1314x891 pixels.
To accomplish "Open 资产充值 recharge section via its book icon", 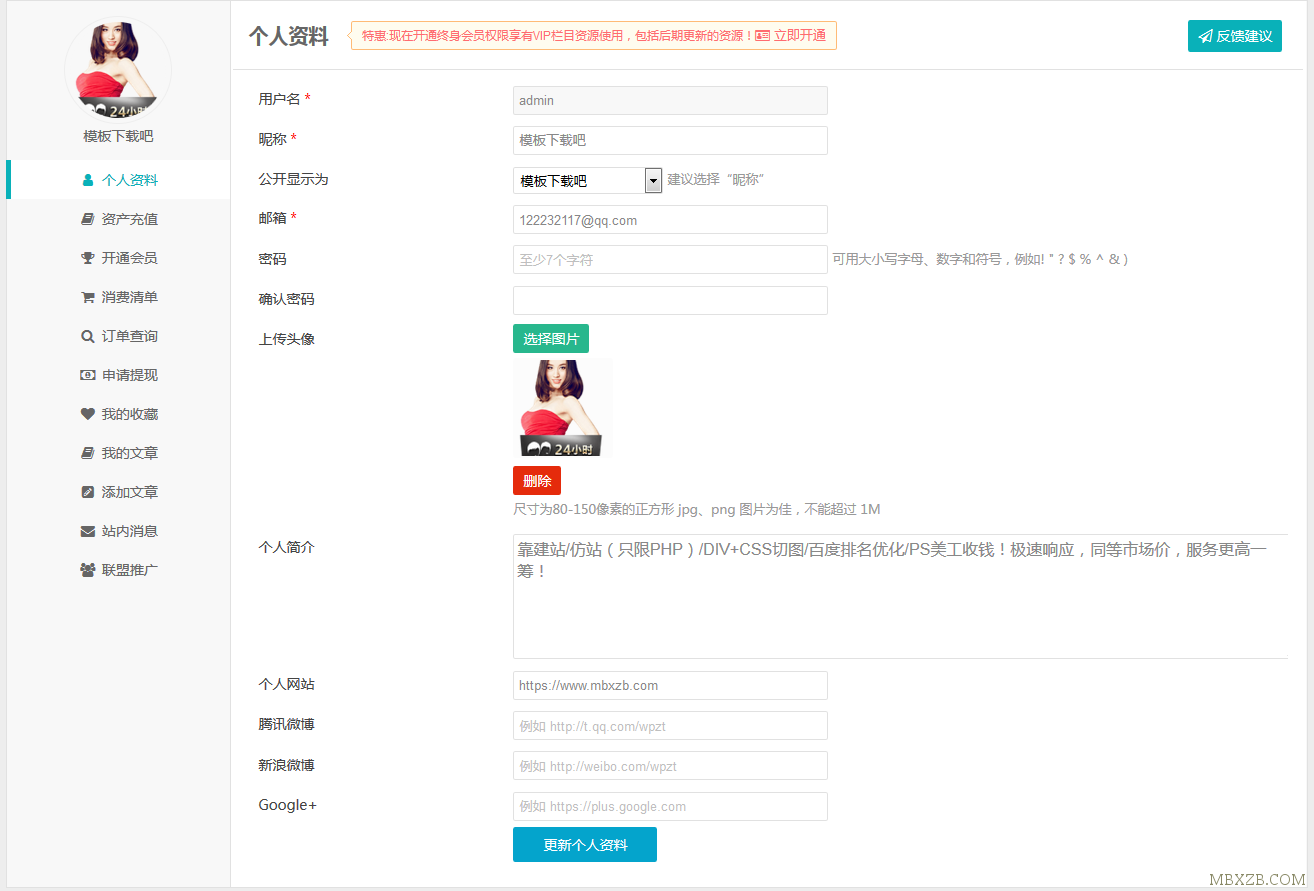I will (88, 219).
